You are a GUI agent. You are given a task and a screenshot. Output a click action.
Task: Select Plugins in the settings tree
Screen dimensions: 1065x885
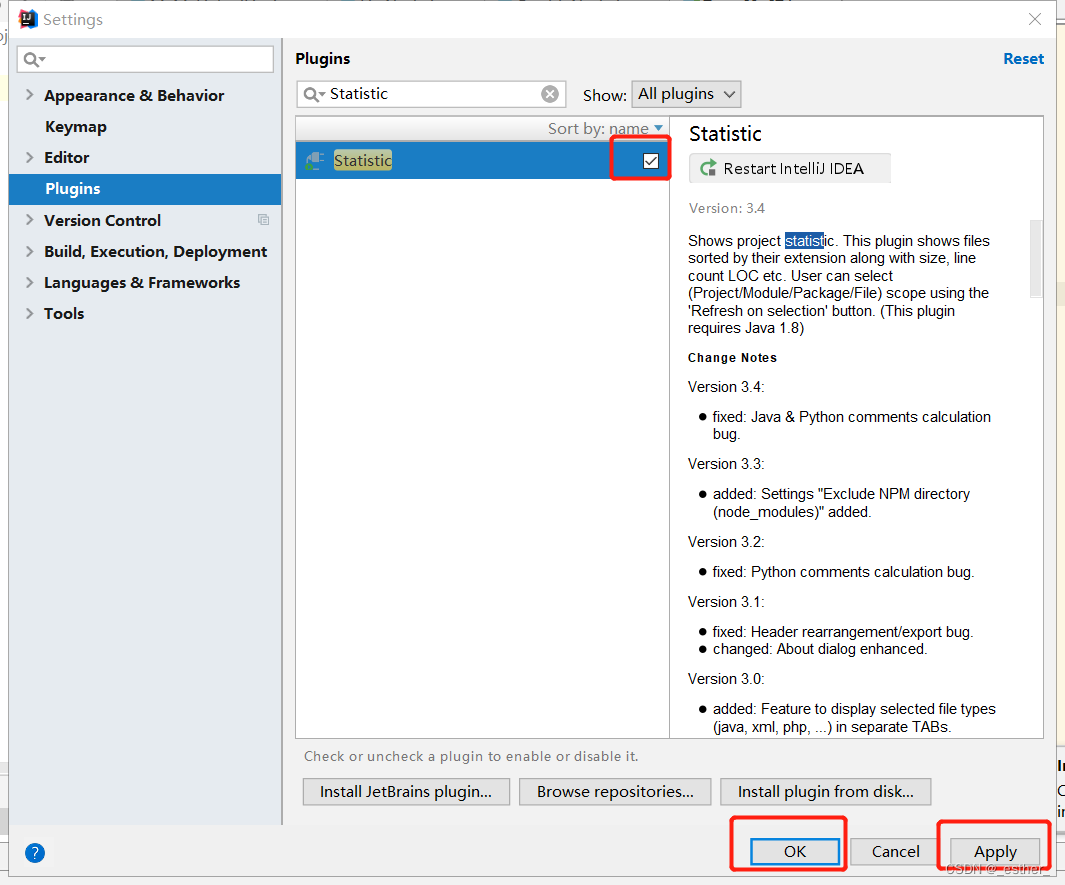click(145, 189)
